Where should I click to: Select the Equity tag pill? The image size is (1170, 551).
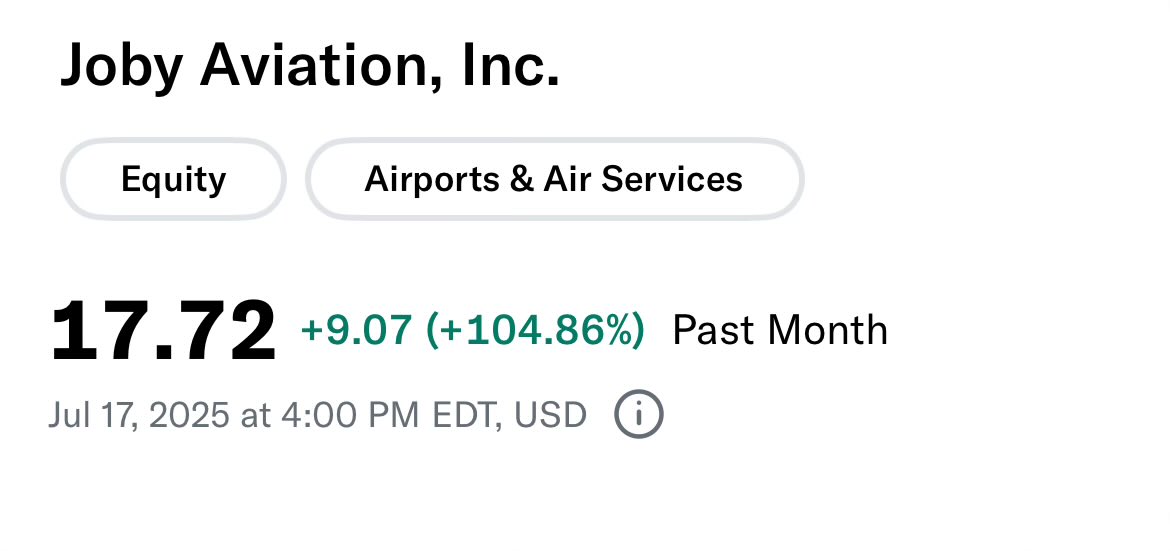pyautogui.click(x=173, y=179)
